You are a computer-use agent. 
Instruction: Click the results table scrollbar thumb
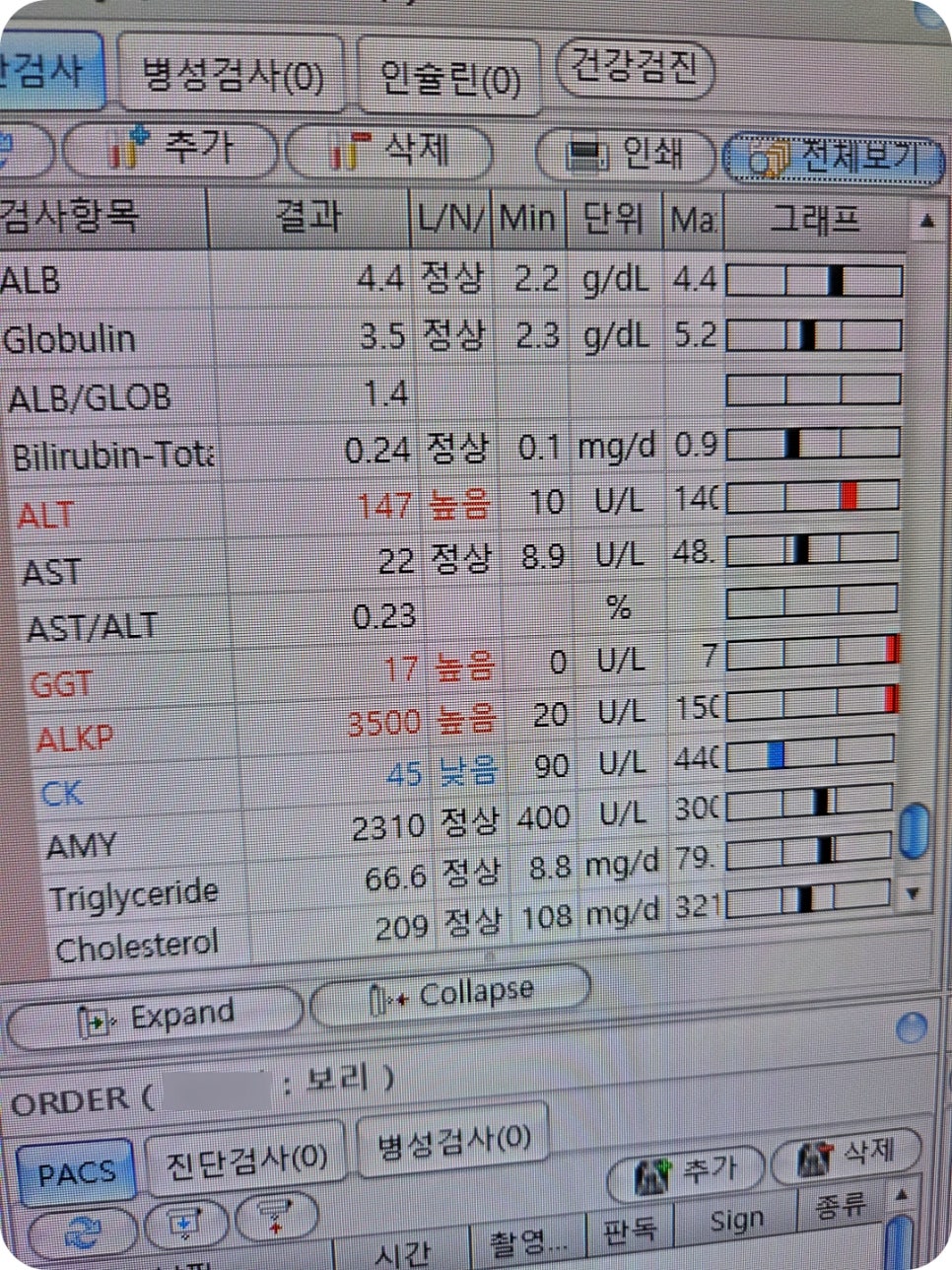click(915, 831)
